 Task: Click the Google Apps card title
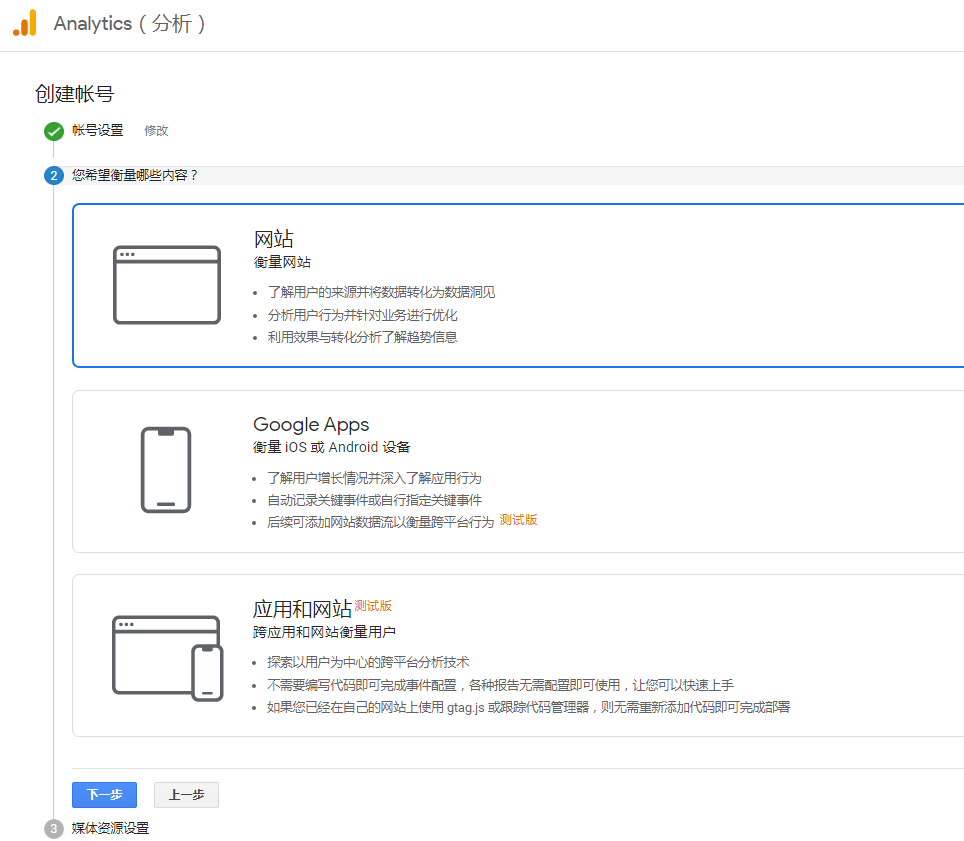click(311, 425)
